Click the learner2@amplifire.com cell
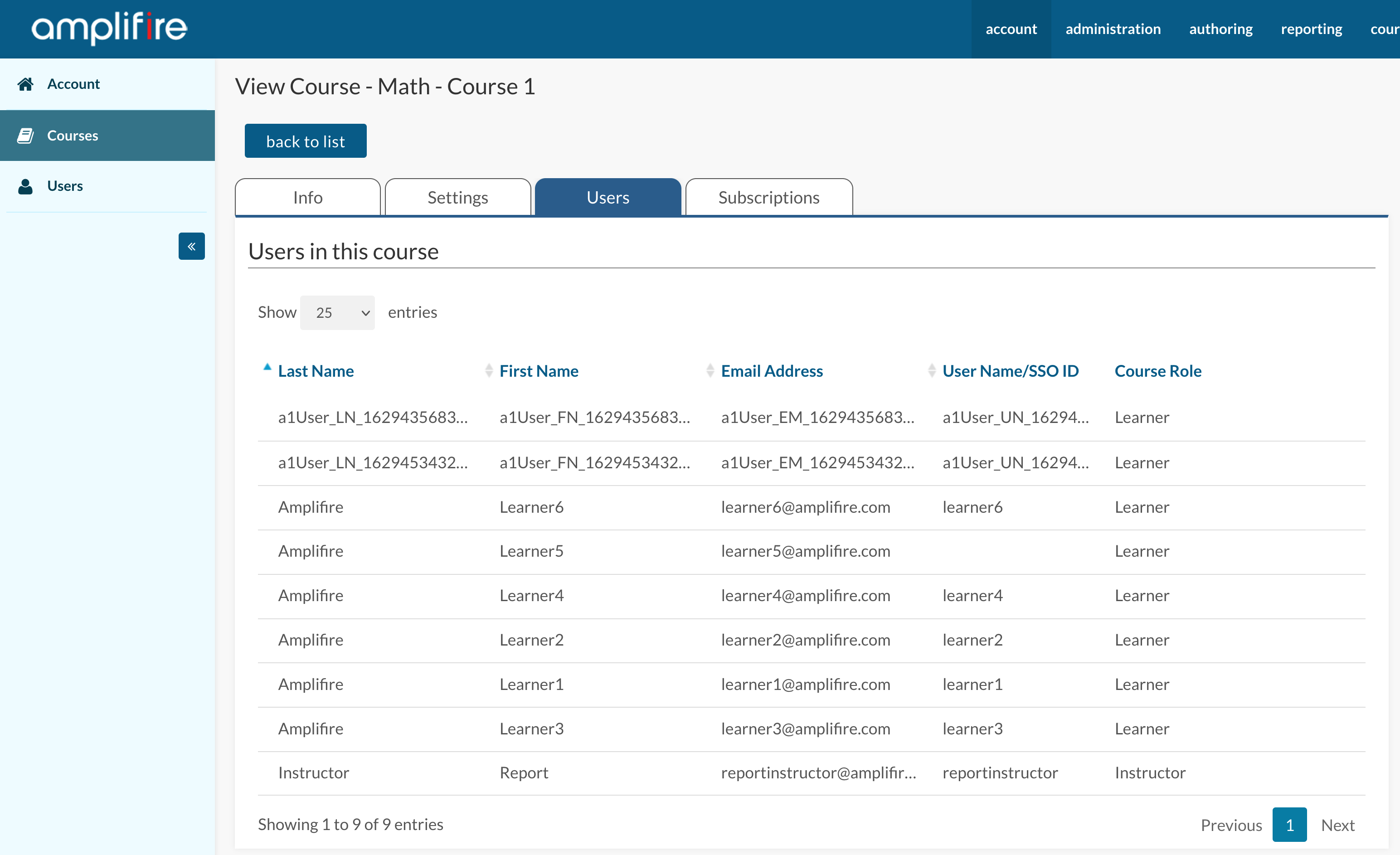Screen dimensions: 1400x855 pyautogui.click(x=805, y=640)
